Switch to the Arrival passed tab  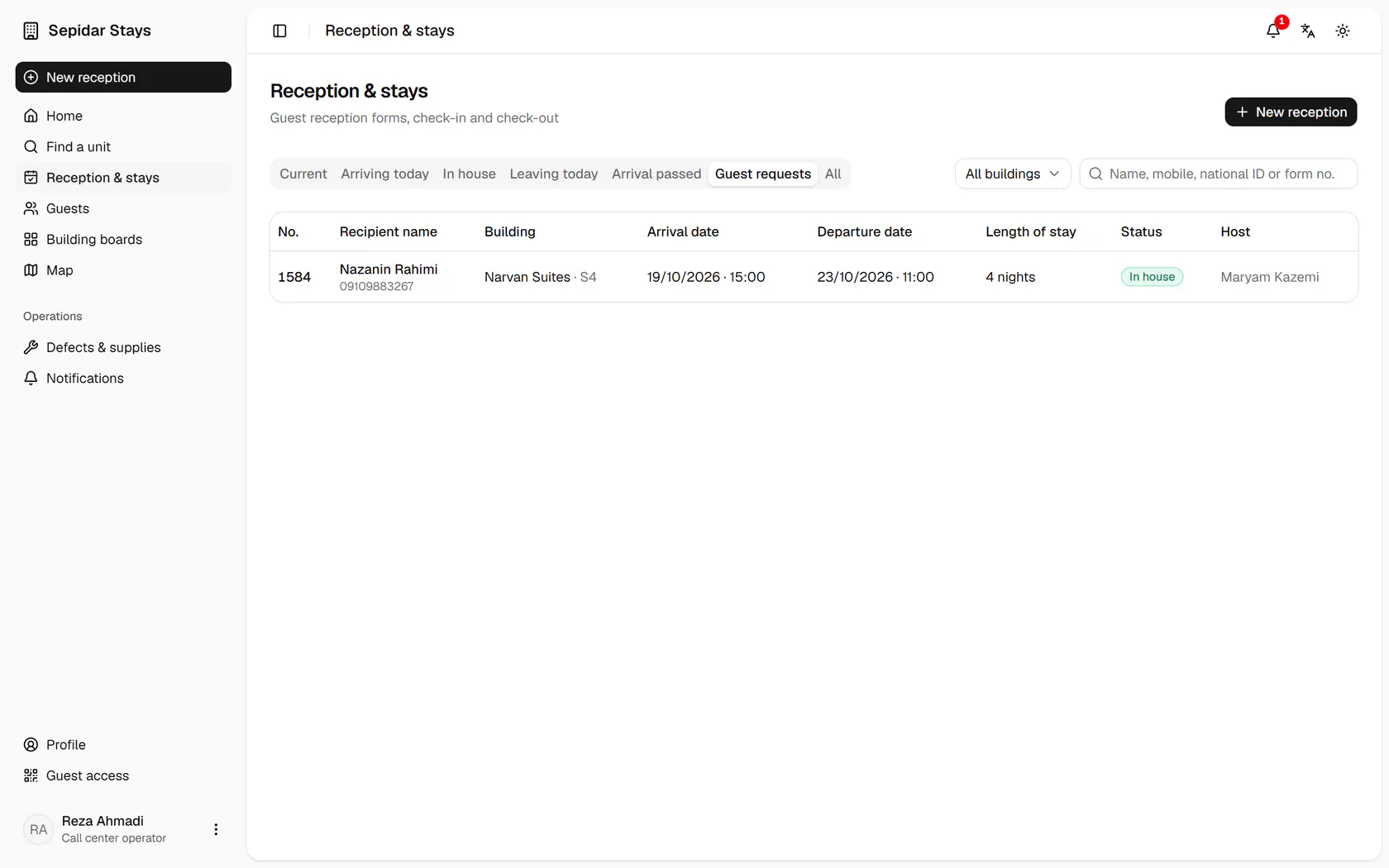click(656, 174)
